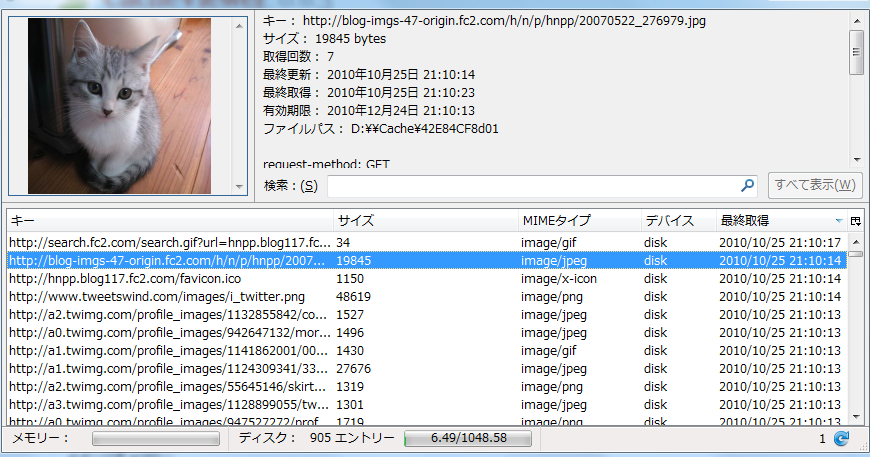
Task: Click up arrow of cache list scrollbar
Action: click(x=856, y=242)
